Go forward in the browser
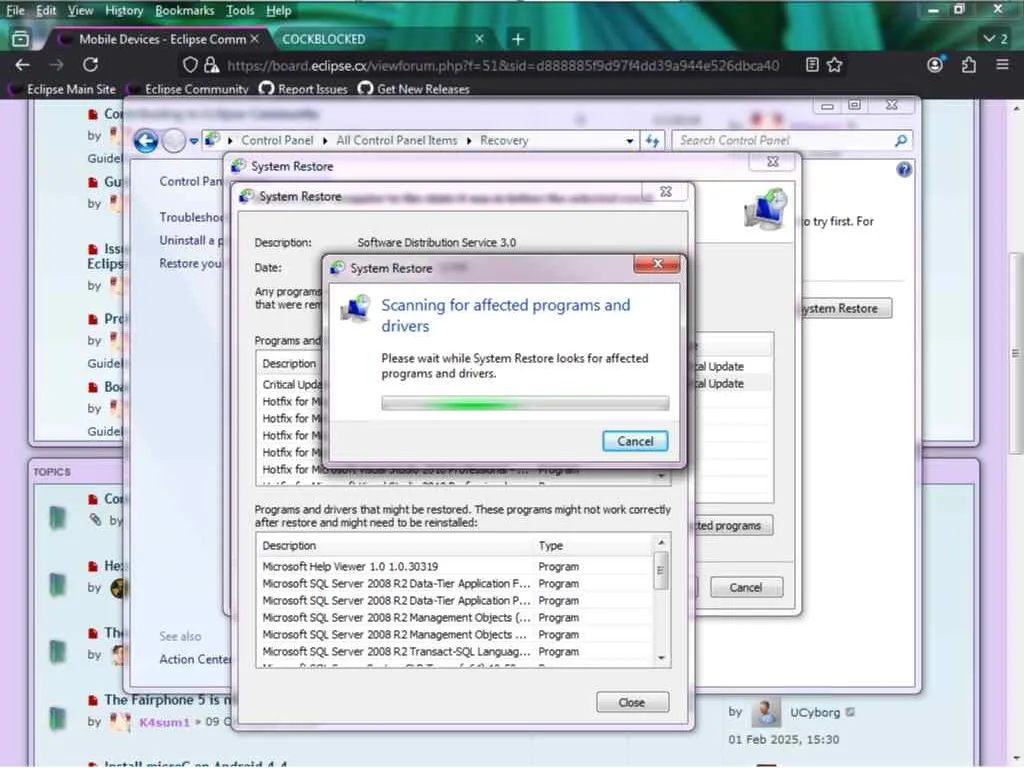1024x768 pixels. pos(56,65)
